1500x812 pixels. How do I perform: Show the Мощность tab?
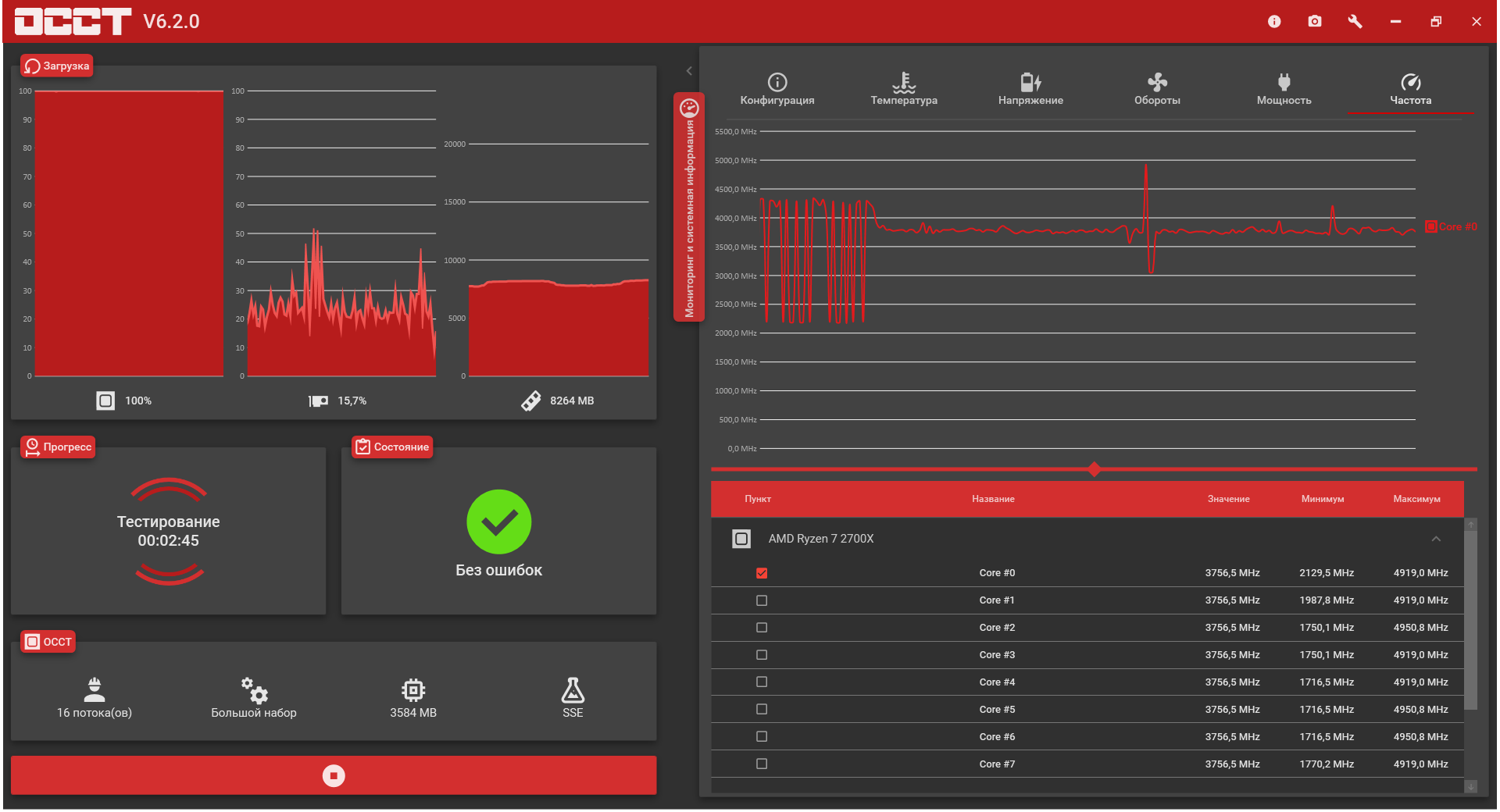click(1284, 89)
